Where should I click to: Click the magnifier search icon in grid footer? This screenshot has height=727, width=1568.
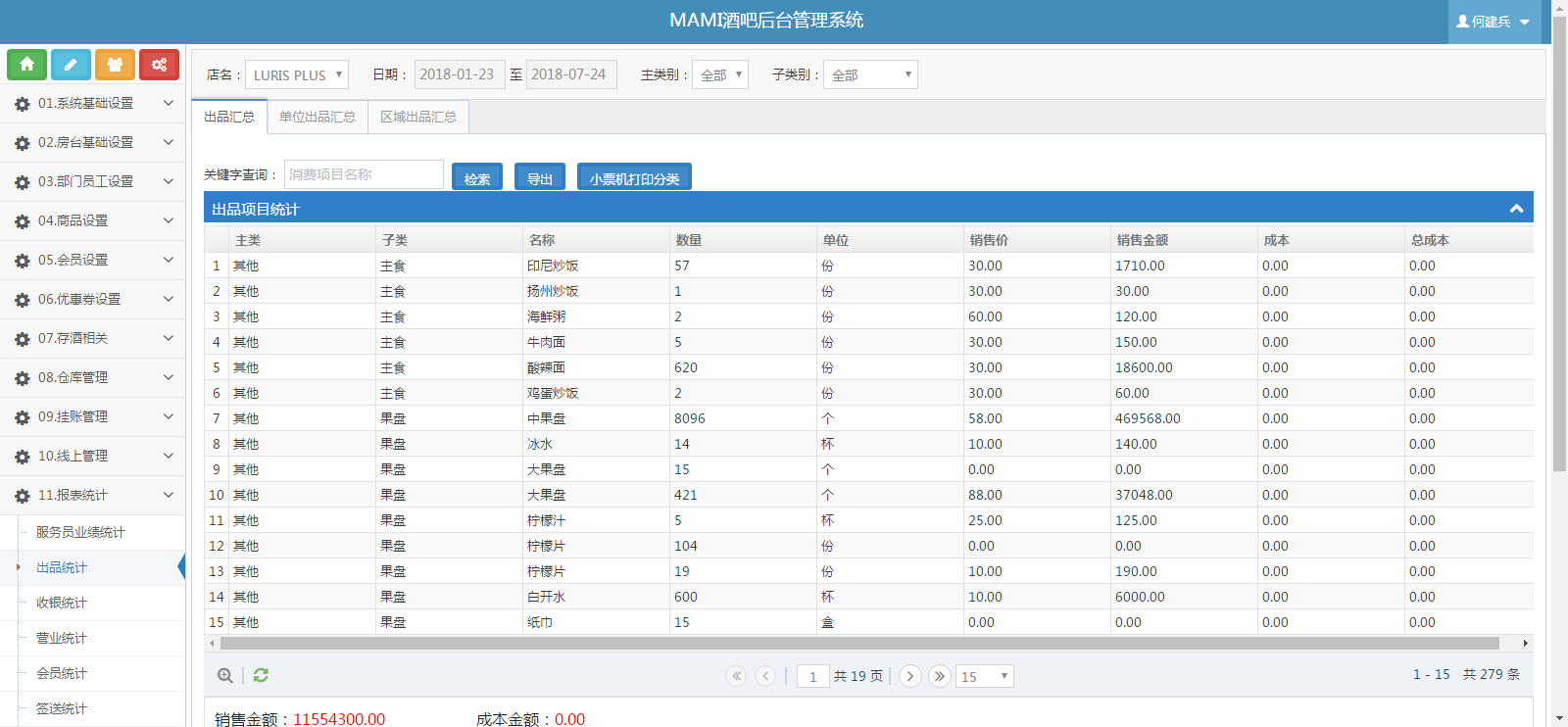225,675
